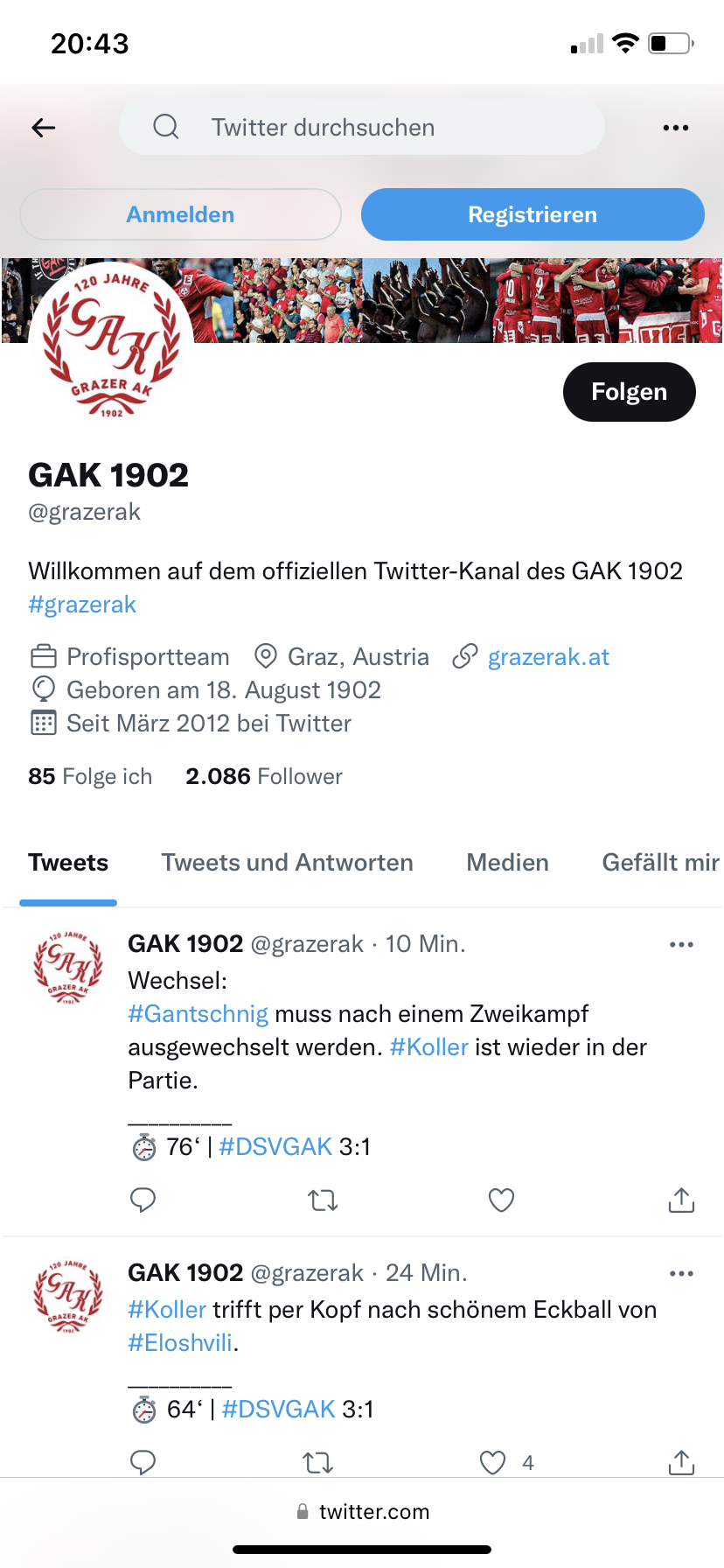Screen dimensions: 724x1568
Task: Follow GAK 1902 with Folgen button
Action: click(x=630, y=392)
